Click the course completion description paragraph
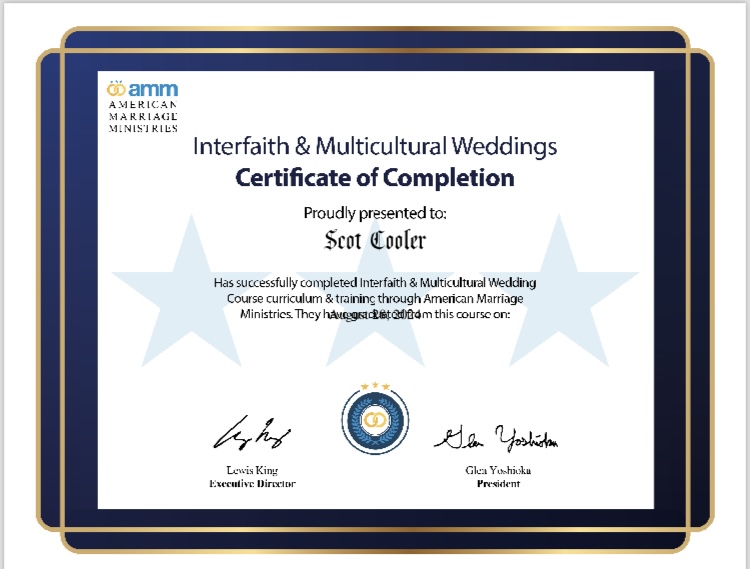This screenshot has width=750, height=569. click(374, 298)
